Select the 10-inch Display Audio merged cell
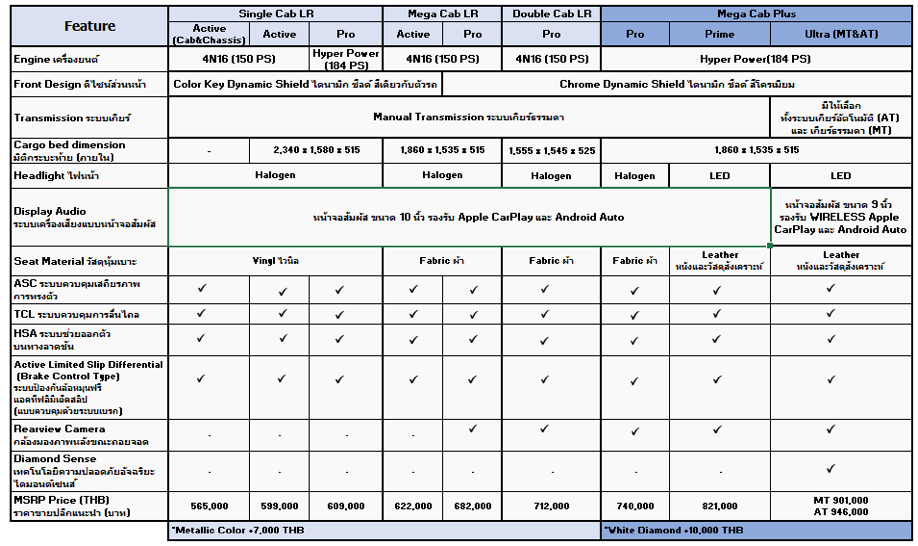Image resolution: width=918 pixels, height=546 pixels. [469, 217]
